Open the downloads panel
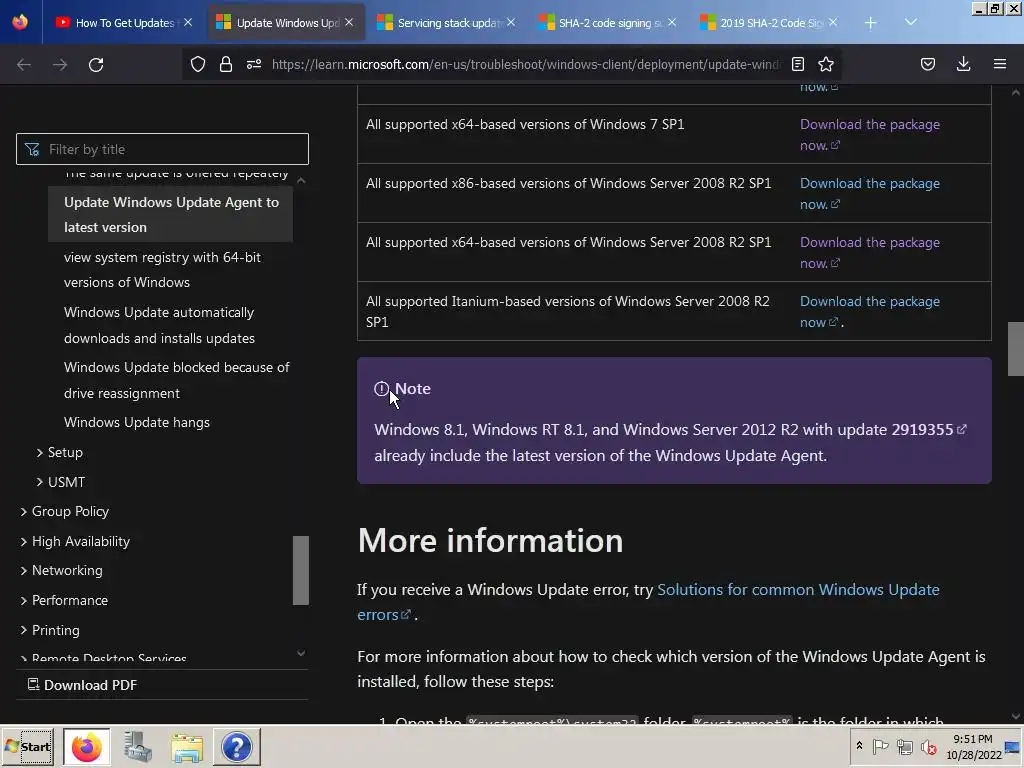The image size is (1024, 768). 963,64
